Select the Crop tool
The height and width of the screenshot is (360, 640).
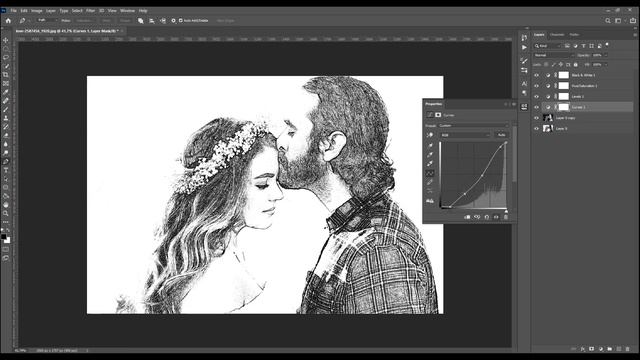point(6,75)
